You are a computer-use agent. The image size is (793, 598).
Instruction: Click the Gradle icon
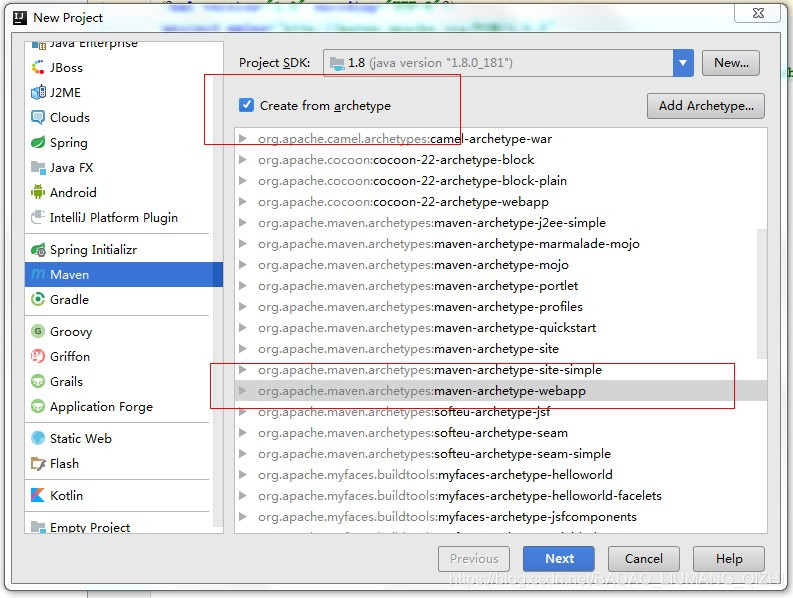(x=38, y=300)
